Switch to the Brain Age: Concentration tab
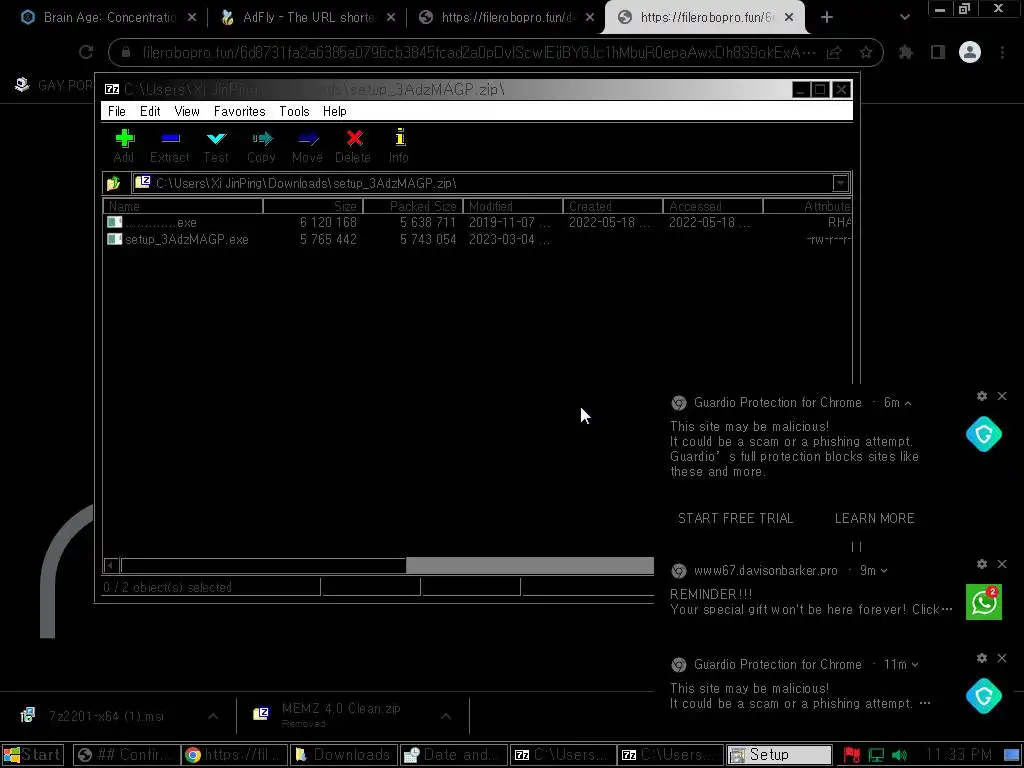Image resolution: width=1024 pixels, height=768 pixels. click(108, 18)
